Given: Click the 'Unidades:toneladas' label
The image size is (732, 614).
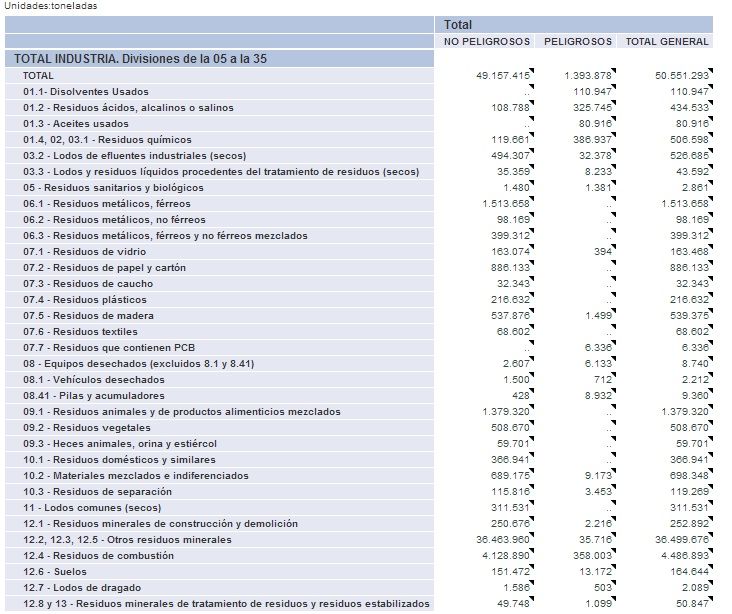Looking at the screenshot, I should pos(51,6).
